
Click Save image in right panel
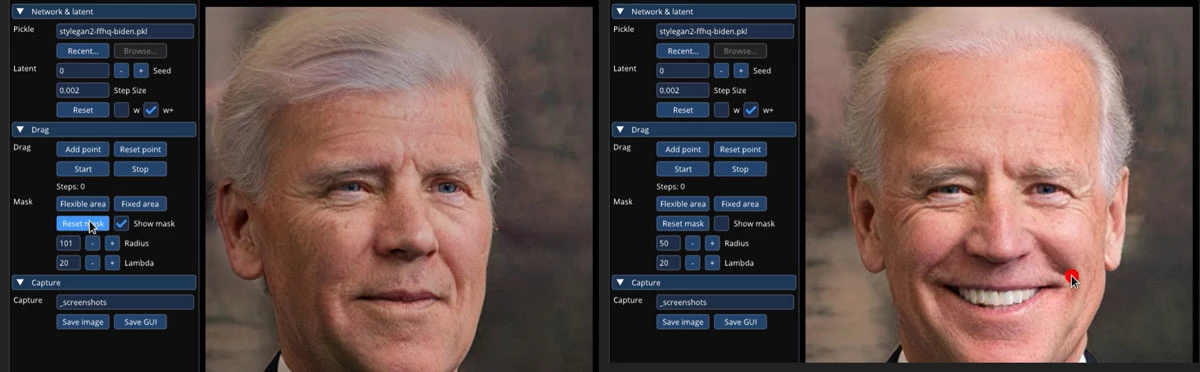point(683,322)
